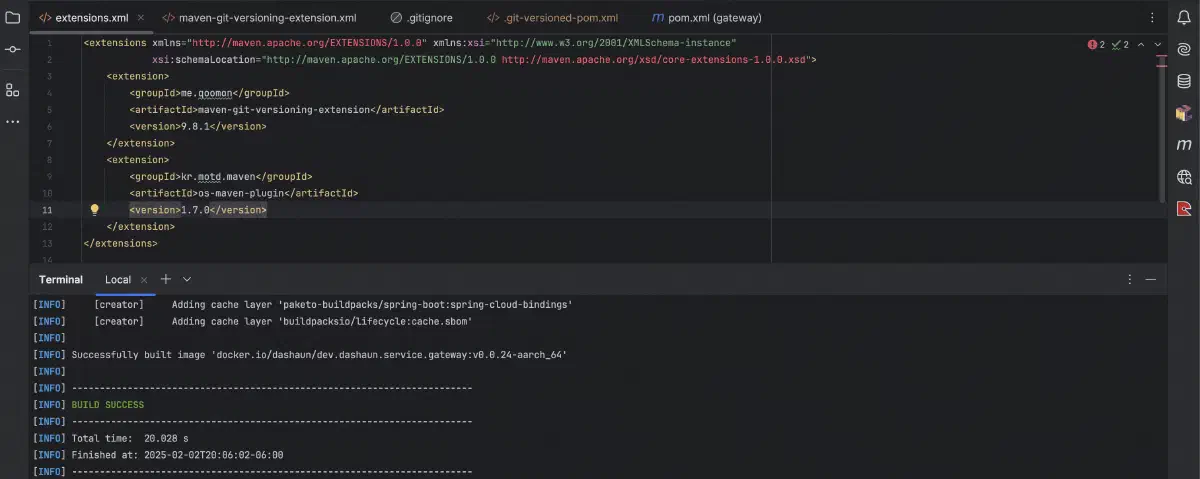Close the Local terminal session tab
1200x479 pixels.
click(144, 280)
